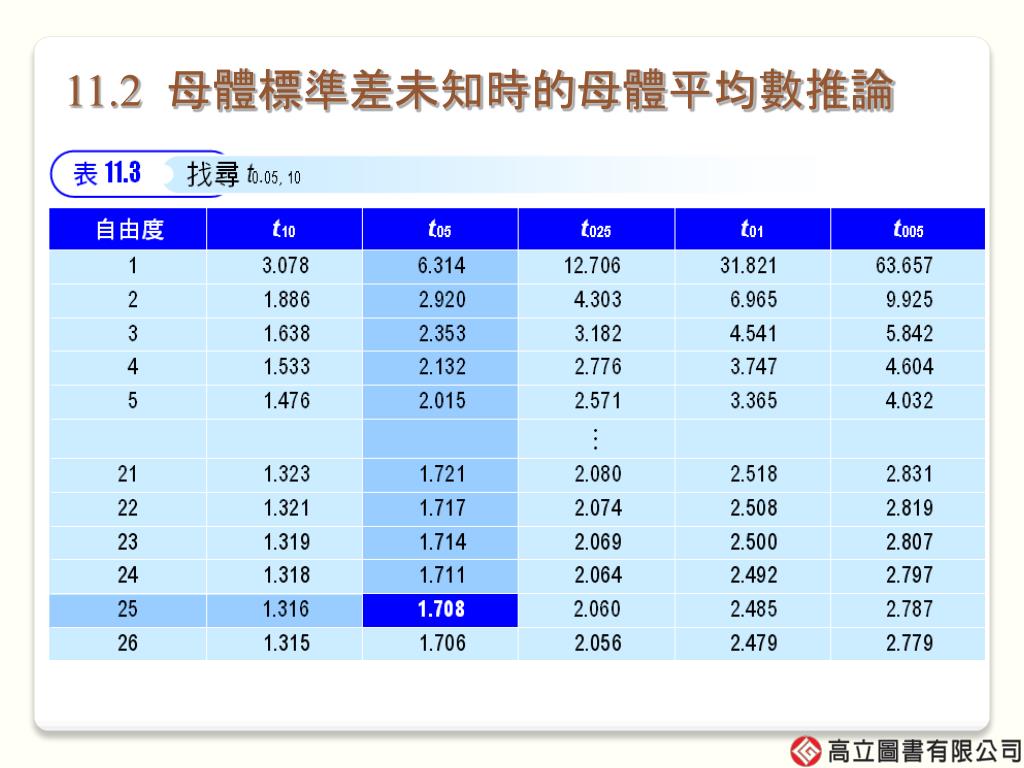Click the value 12.706
The height and width of the screenshot is (768, 1024).
coord(592,266)
